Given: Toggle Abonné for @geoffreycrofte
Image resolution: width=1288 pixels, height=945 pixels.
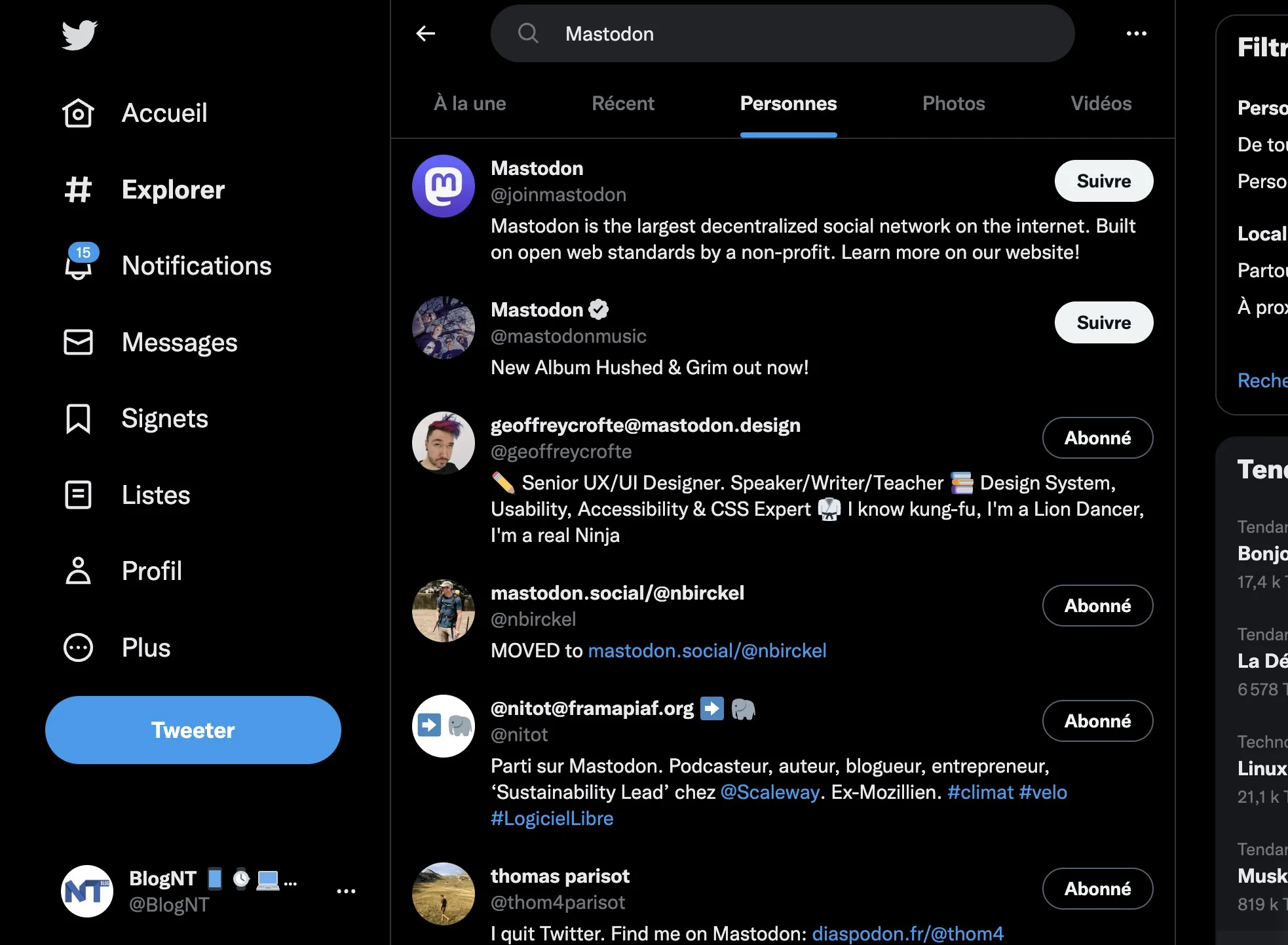Looking at the screenshot, I should point(1097,438).
